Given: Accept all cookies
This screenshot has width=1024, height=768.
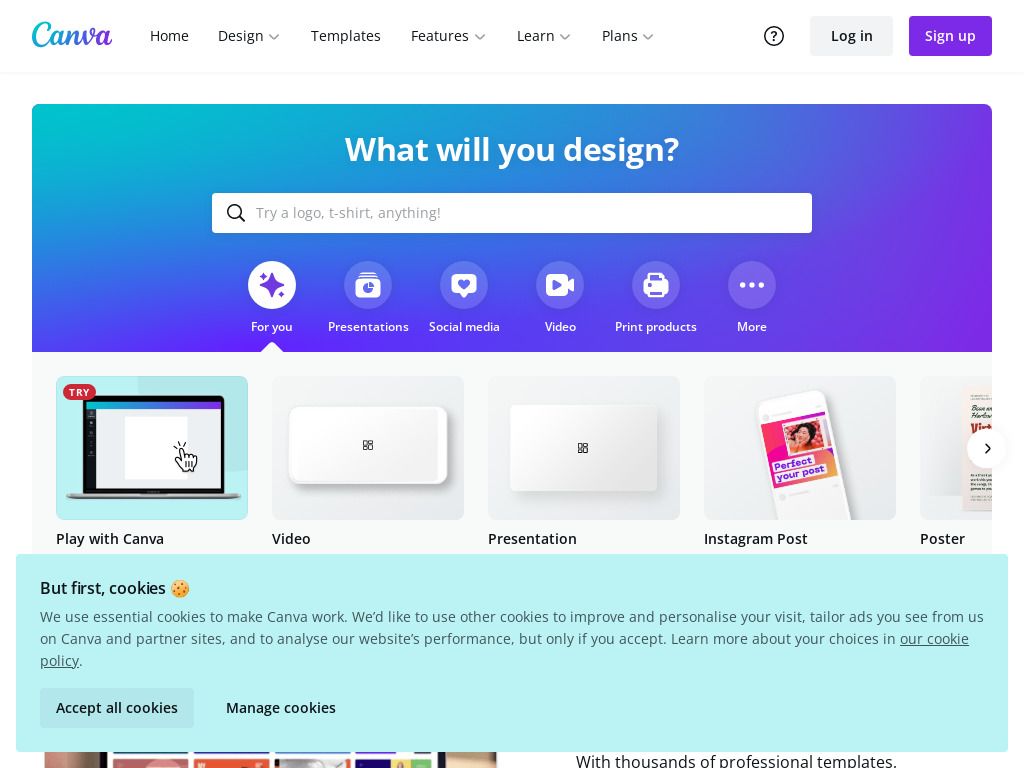Looking at the screenshot, I should click(117, 708).
